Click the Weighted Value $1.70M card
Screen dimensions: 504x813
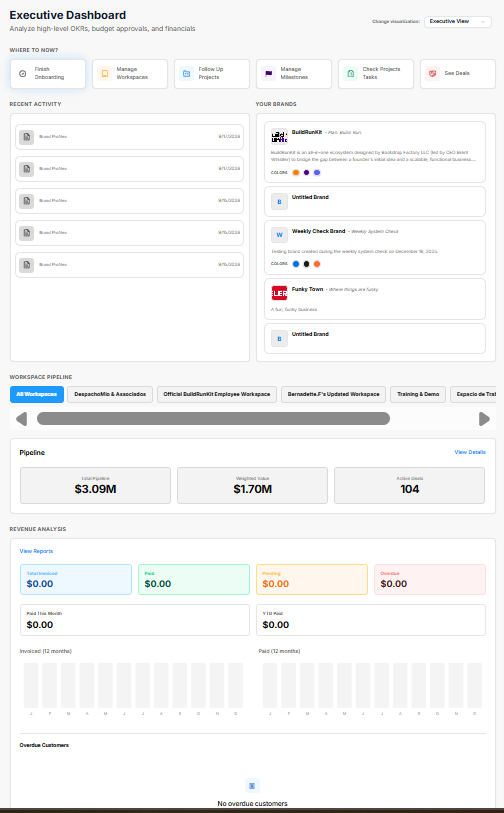pos(253,485)
